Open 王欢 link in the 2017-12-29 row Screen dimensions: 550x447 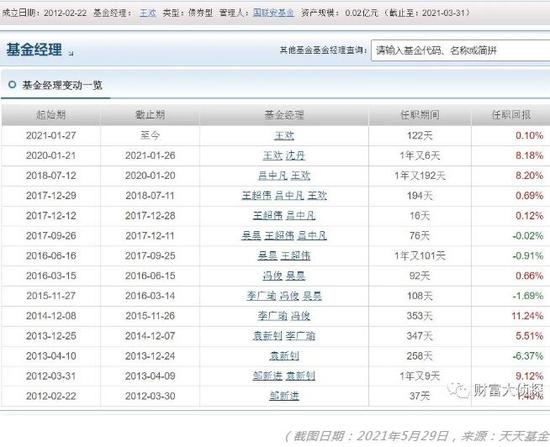point(317,195)
